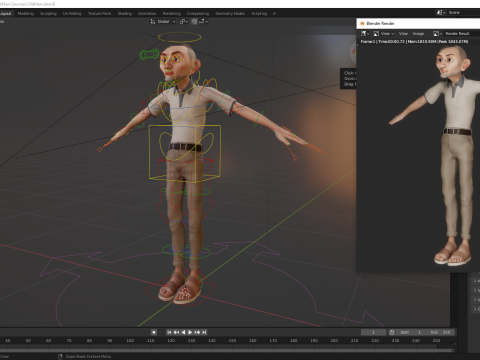Open the Image menu in render window

pyautogui.click(x=418, y=33)
